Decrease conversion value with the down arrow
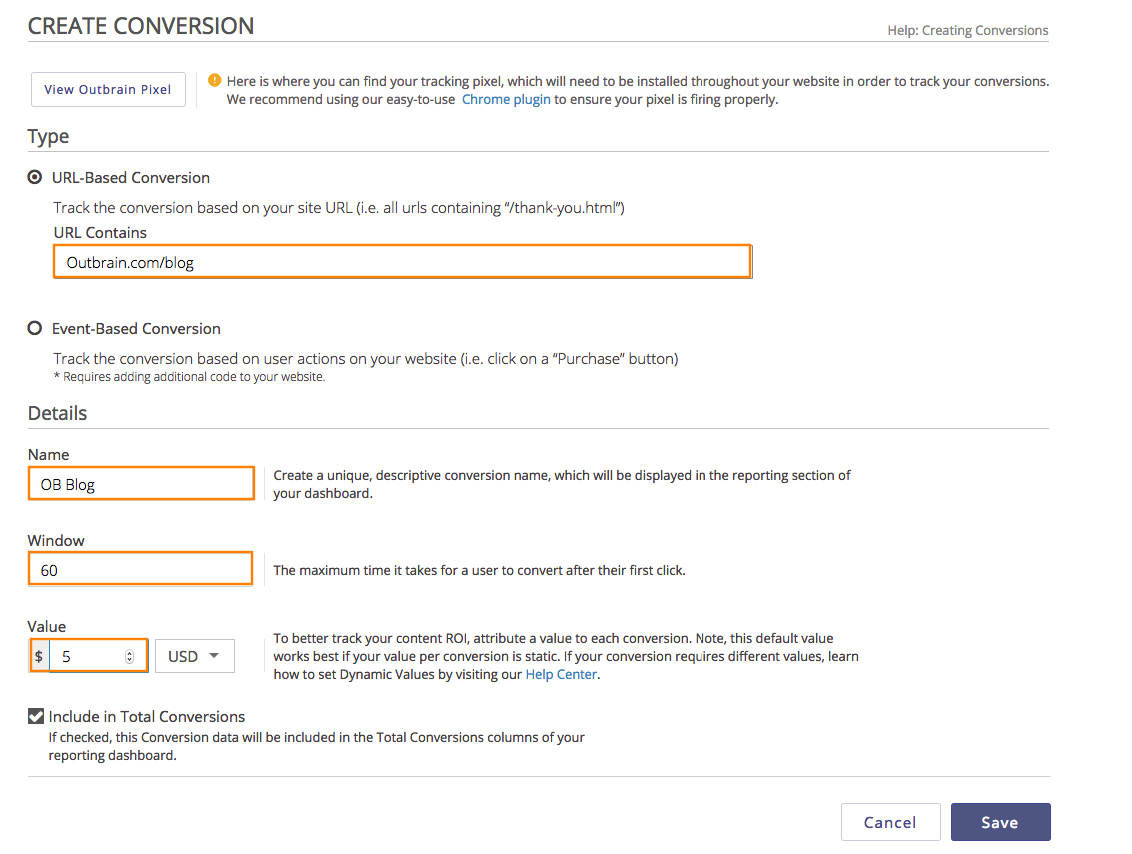The width and height of the screenshot is (1132, 854). (x=129, y=660)
